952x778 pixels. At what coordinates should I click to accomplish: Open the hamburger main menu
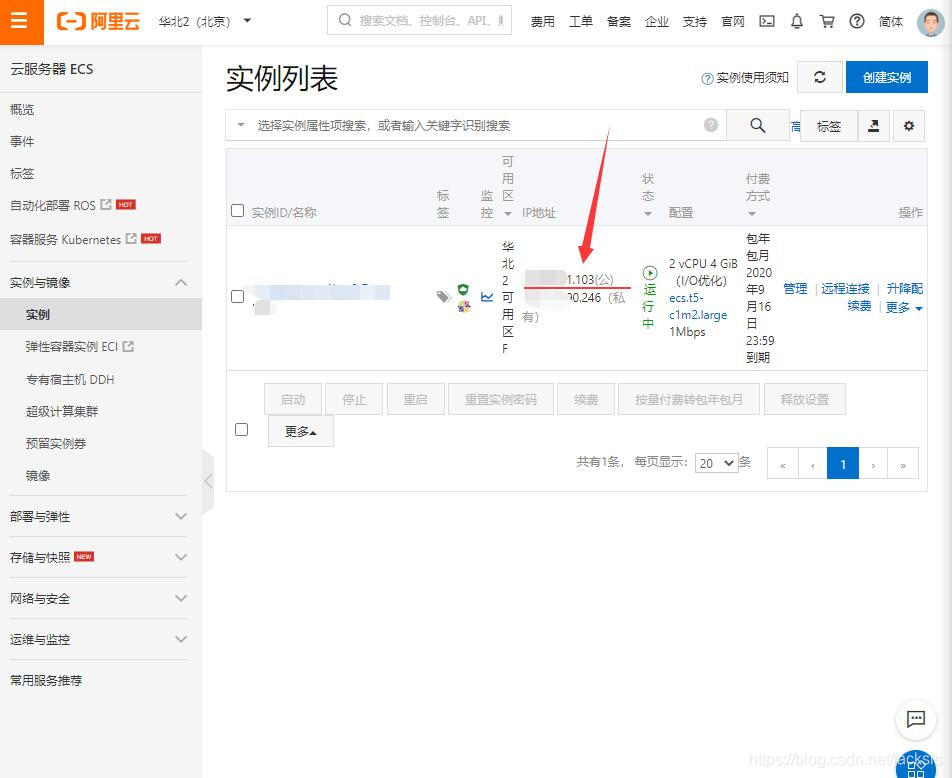click(x=21, y=22)
